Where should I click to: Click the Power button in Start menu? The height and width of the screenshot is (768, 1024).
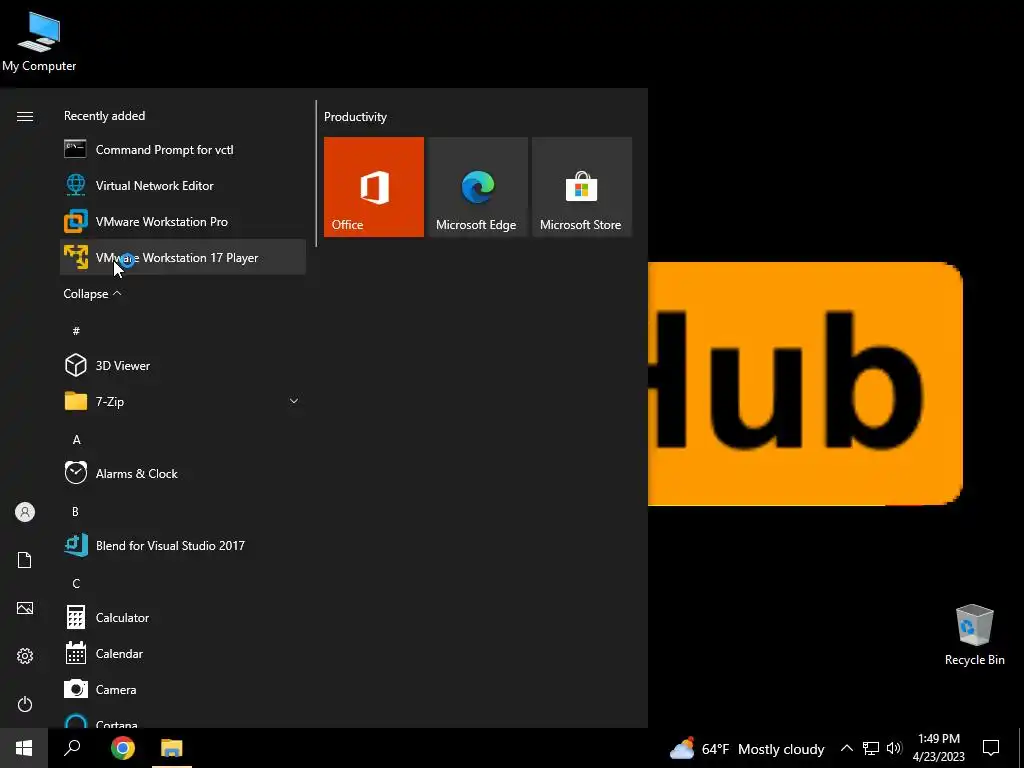25,704
